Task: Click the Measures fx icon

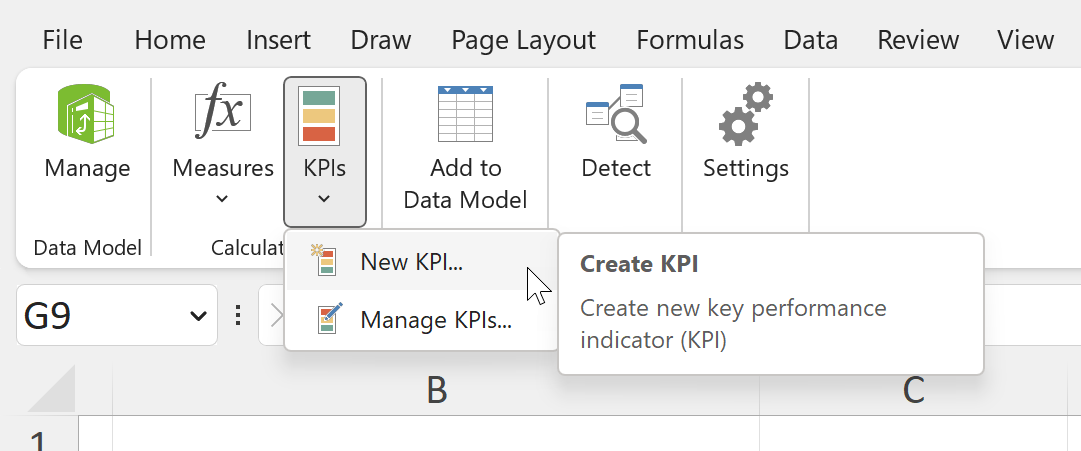Action: (x=223, y=112)
